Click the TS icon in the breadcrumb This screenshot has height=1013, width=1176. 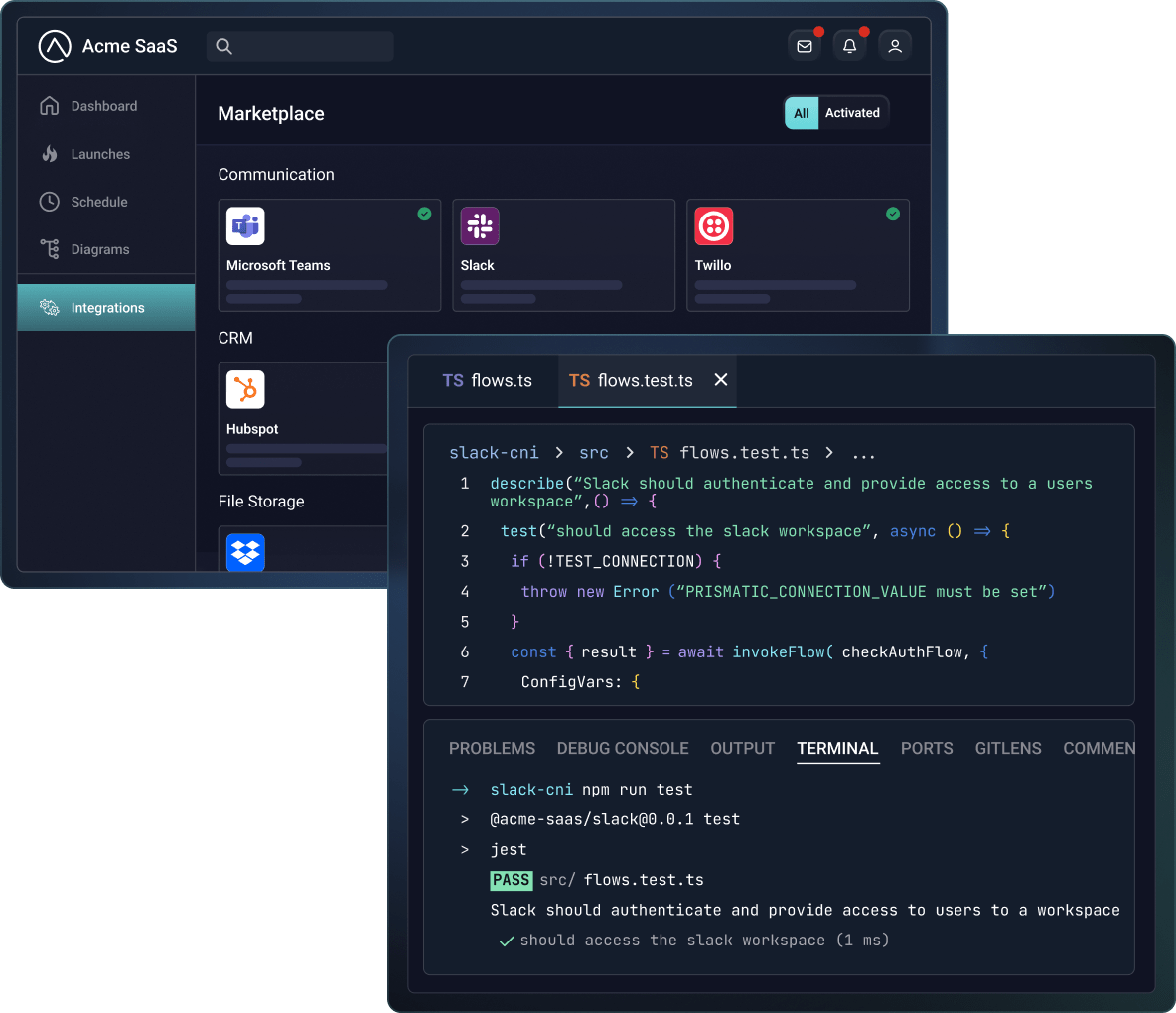coord(660,453)
